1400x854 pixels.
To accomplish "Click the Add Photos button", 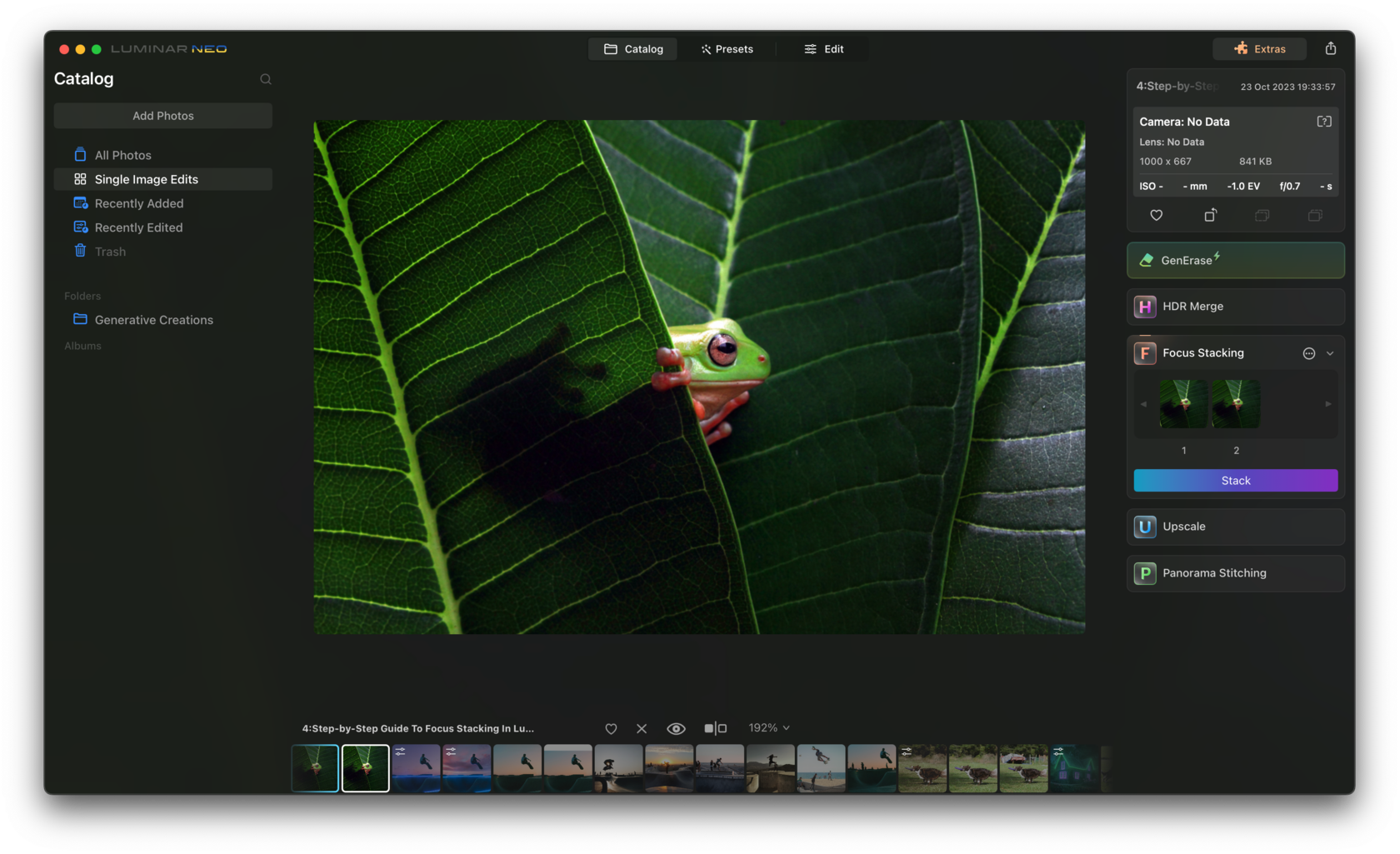I will pyautogui.click(x=162, y=115).
